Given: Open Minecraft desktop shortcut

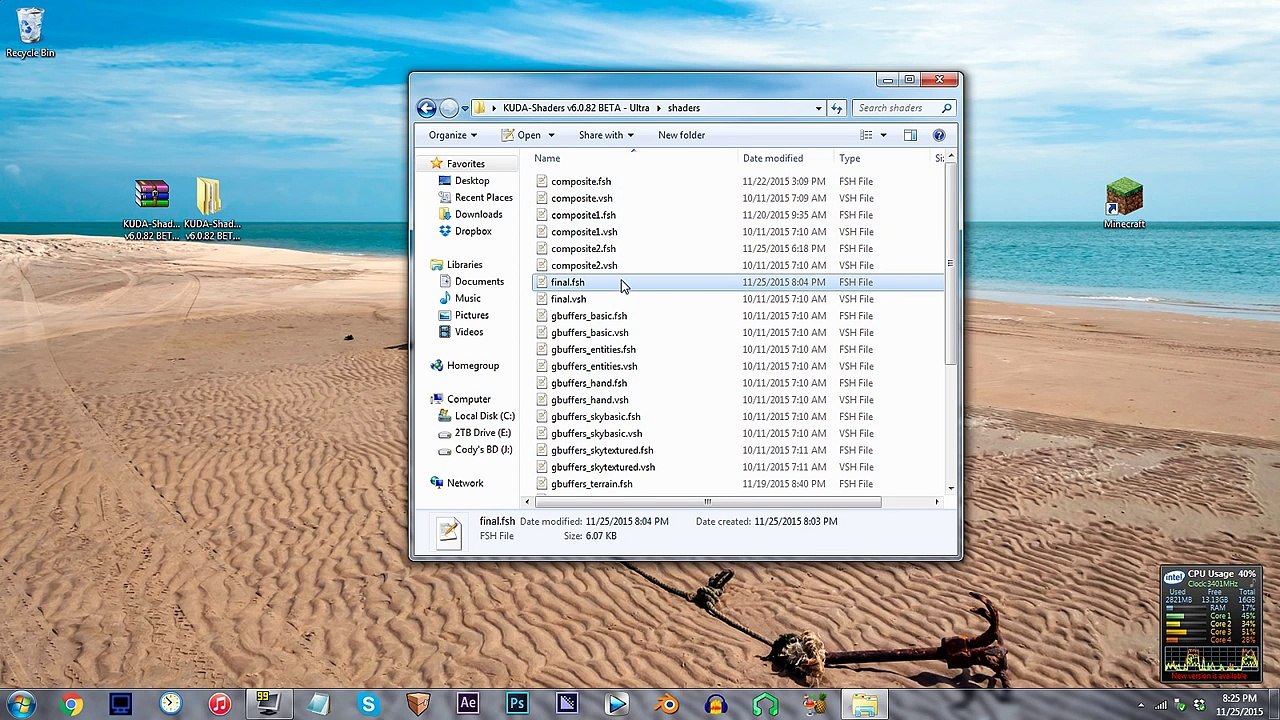Looking at the screenshot, I should [x=1124, y=203].
